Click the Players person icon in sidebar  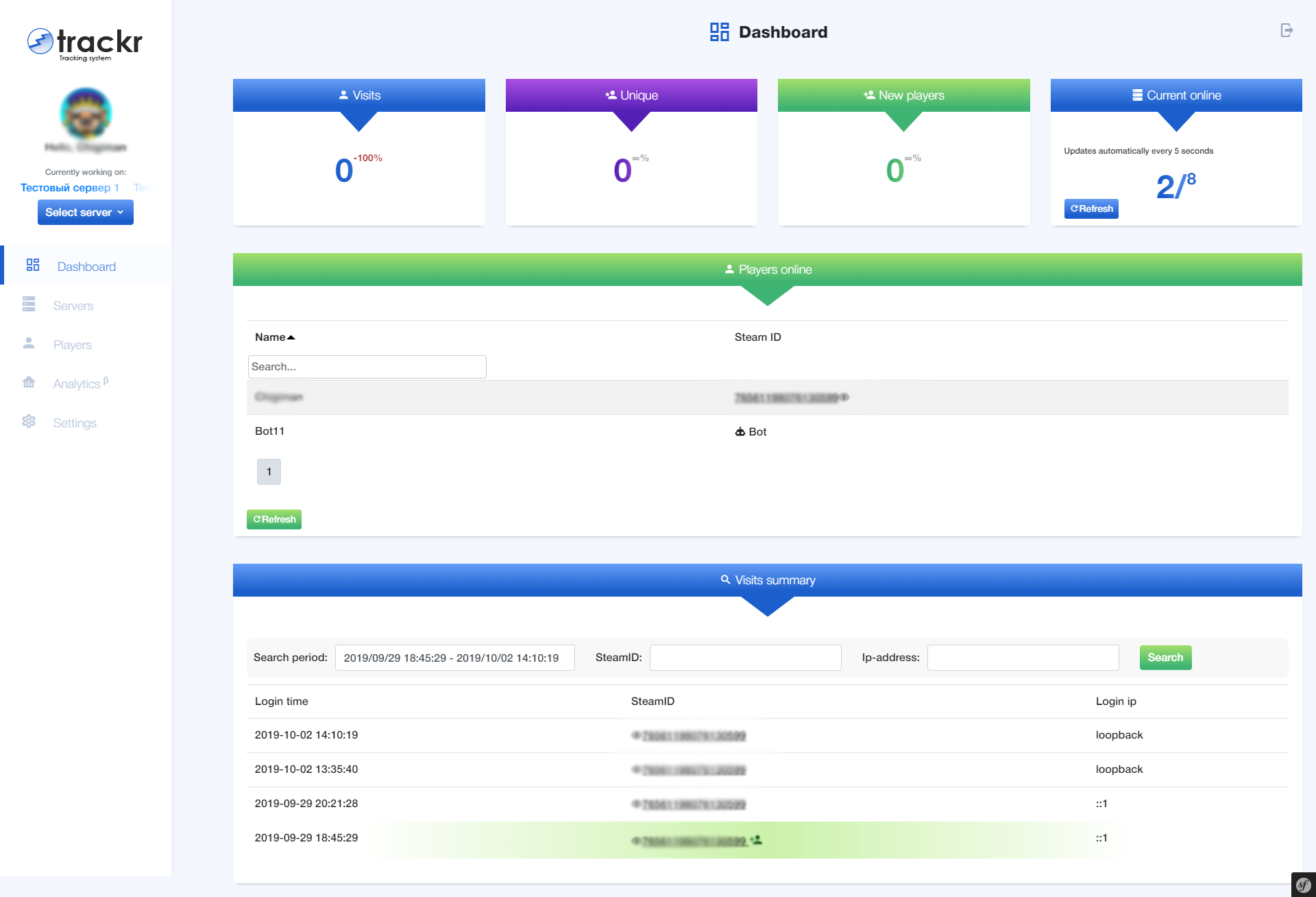coord(29,344)
